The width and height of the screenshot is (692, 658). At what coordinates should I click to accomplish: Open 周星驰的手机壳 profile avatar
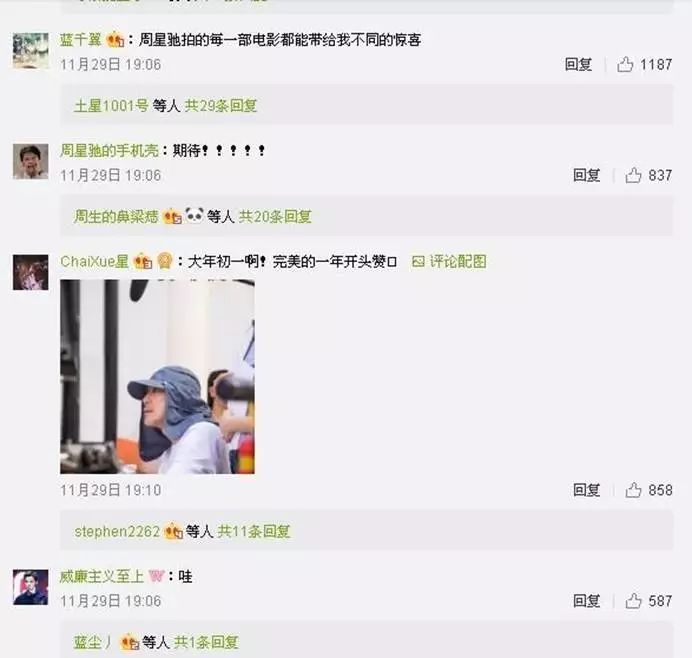point(30,161)
